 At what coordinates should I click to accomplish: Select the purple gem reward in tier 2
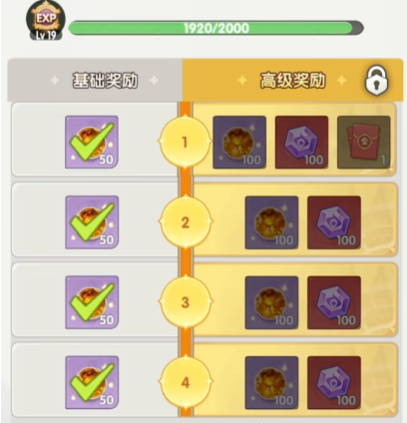[x=334, y=222]
